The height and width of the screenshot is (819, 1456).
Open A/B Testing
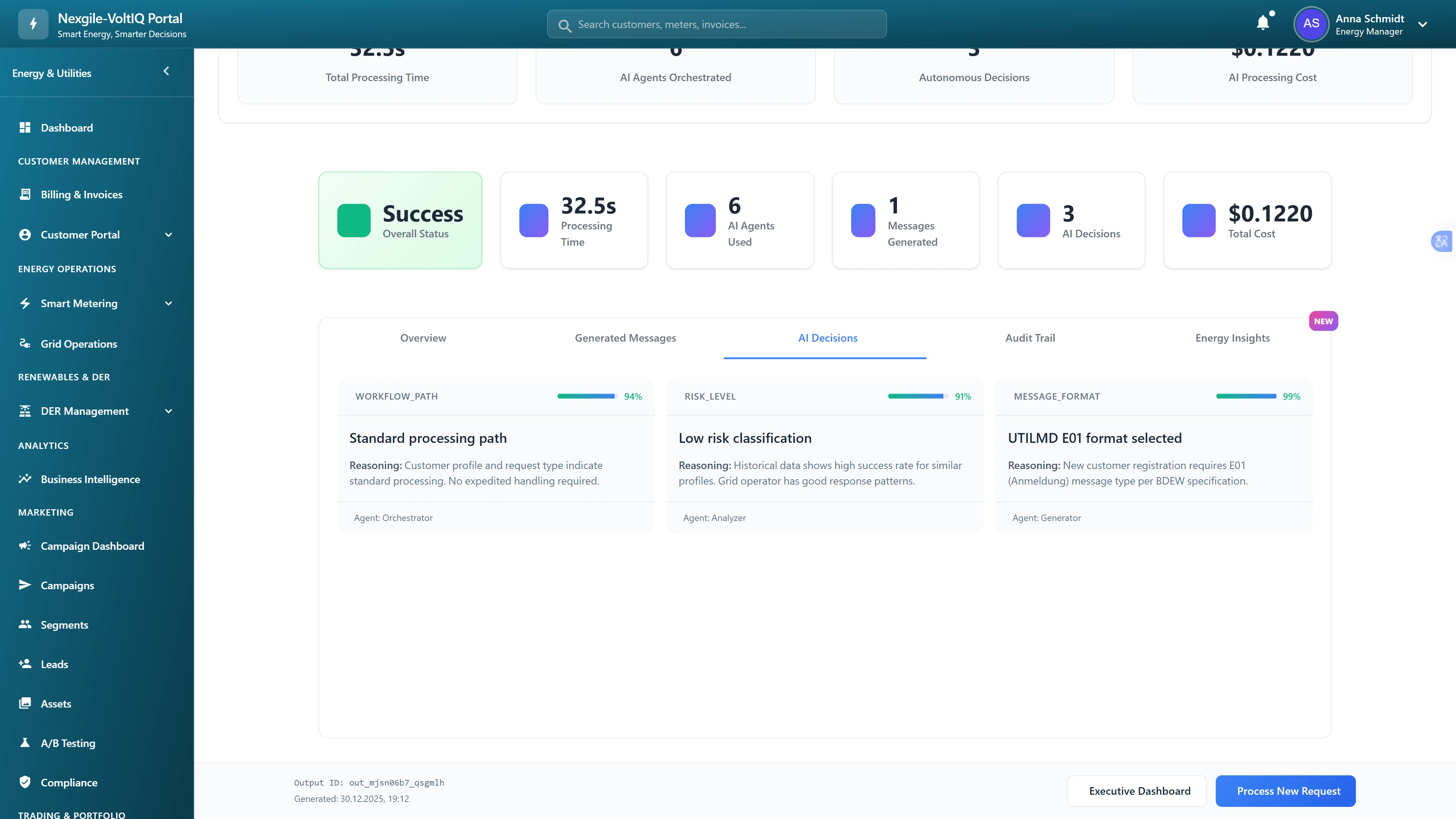coord(68,743)
